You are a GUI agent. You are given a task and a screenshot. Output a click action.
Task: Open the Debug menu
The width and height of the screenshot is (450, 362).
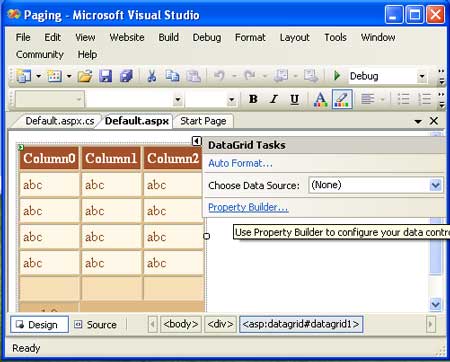(207, 37)
